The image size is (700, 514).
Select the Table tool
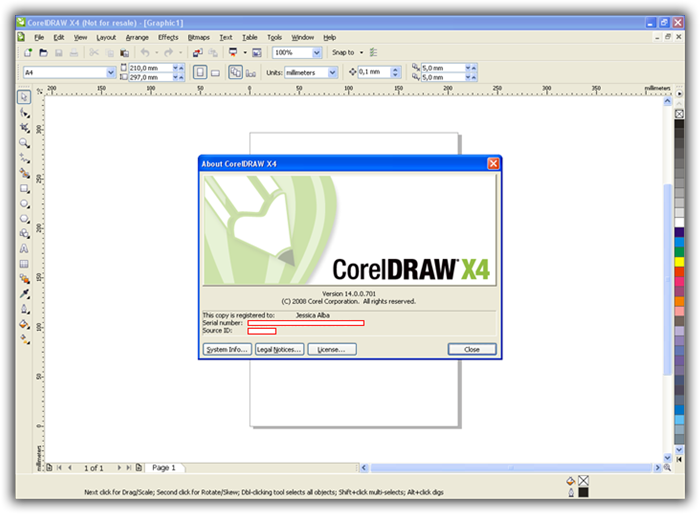click(x=24, y=264)
